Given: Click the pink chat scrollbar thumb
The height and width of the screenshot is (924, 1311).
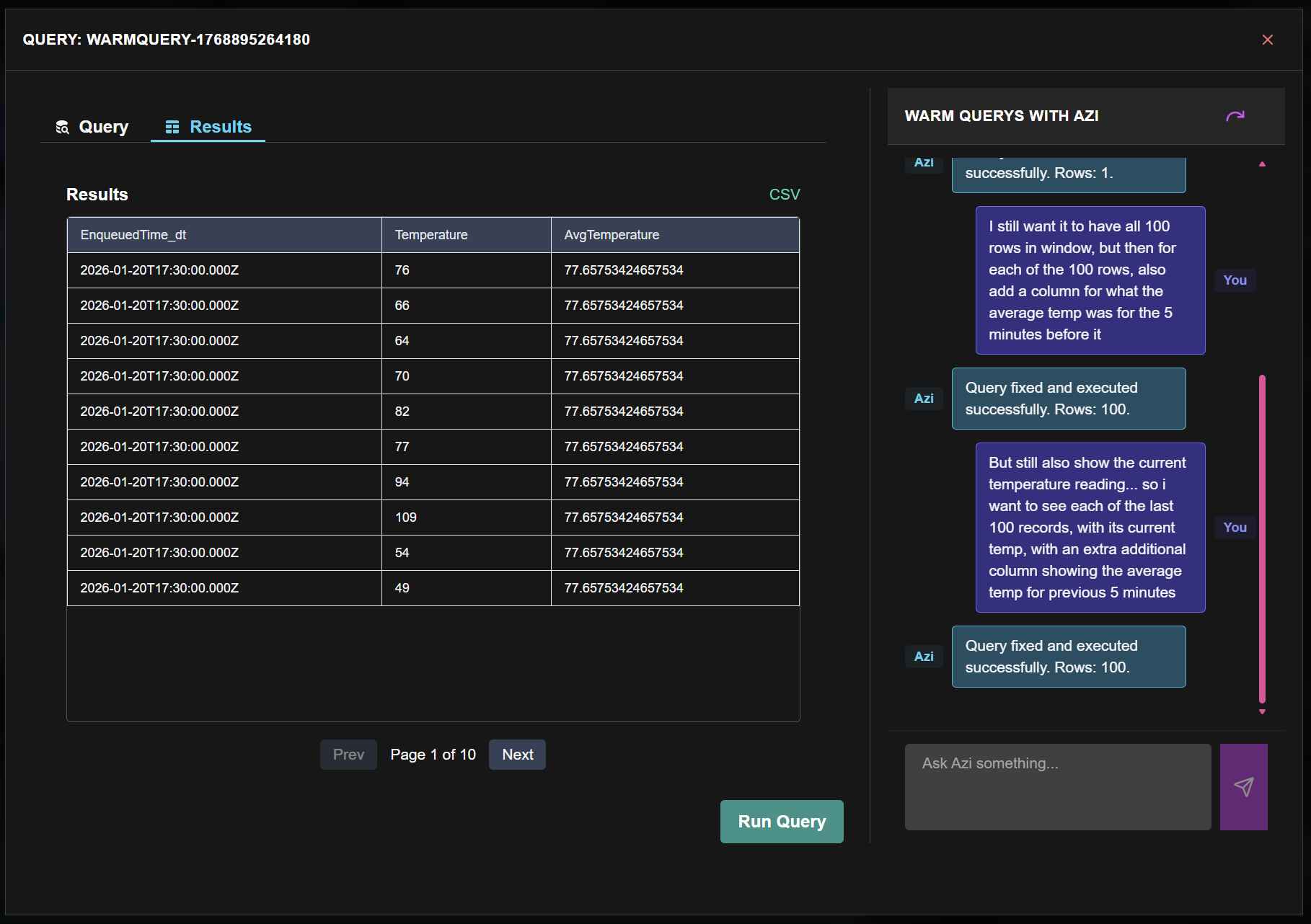Looking at the screenshot, I should [x=1262, y=538].
